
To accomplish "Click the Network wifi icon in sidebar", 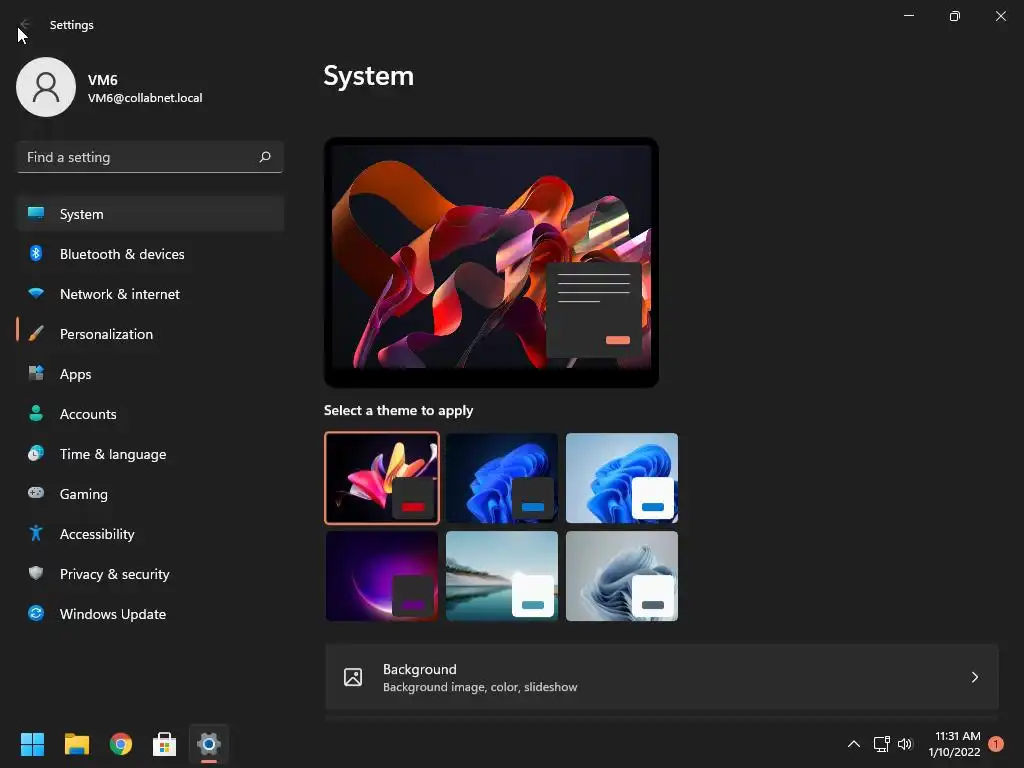I will point(36,294).
